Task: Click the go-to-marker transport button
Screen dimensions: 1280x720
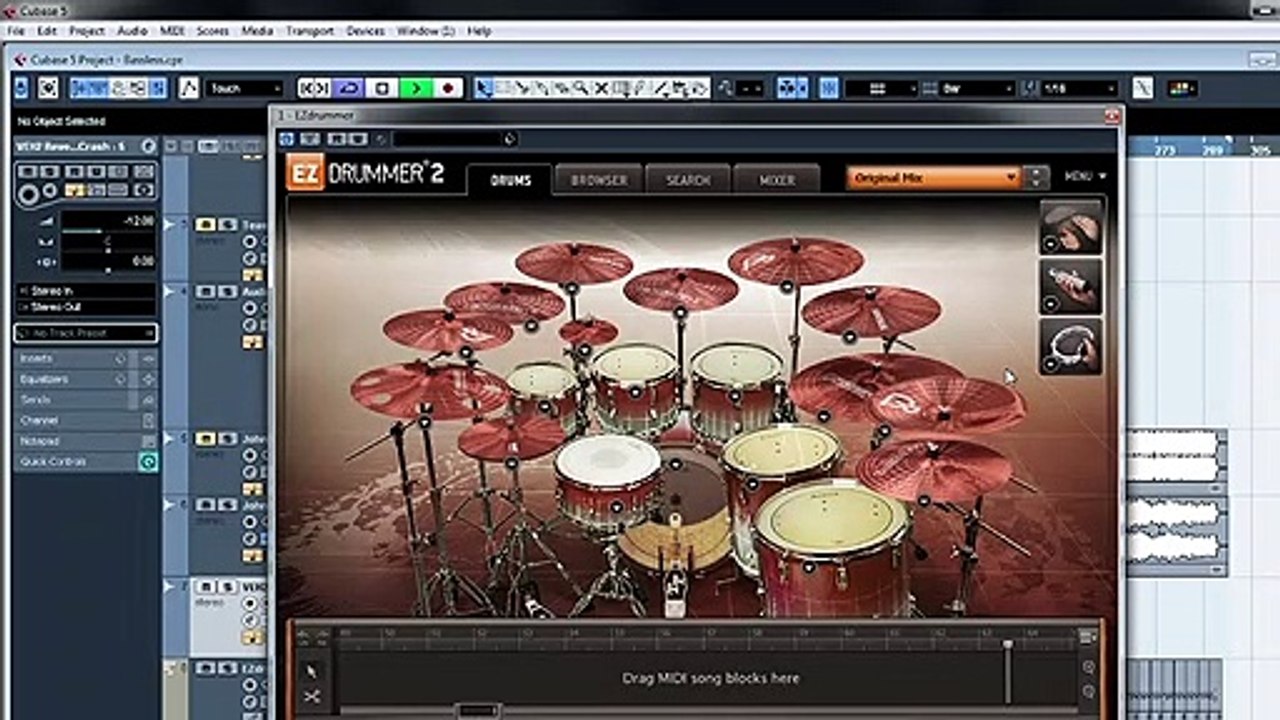Action: tap(314, 88)
